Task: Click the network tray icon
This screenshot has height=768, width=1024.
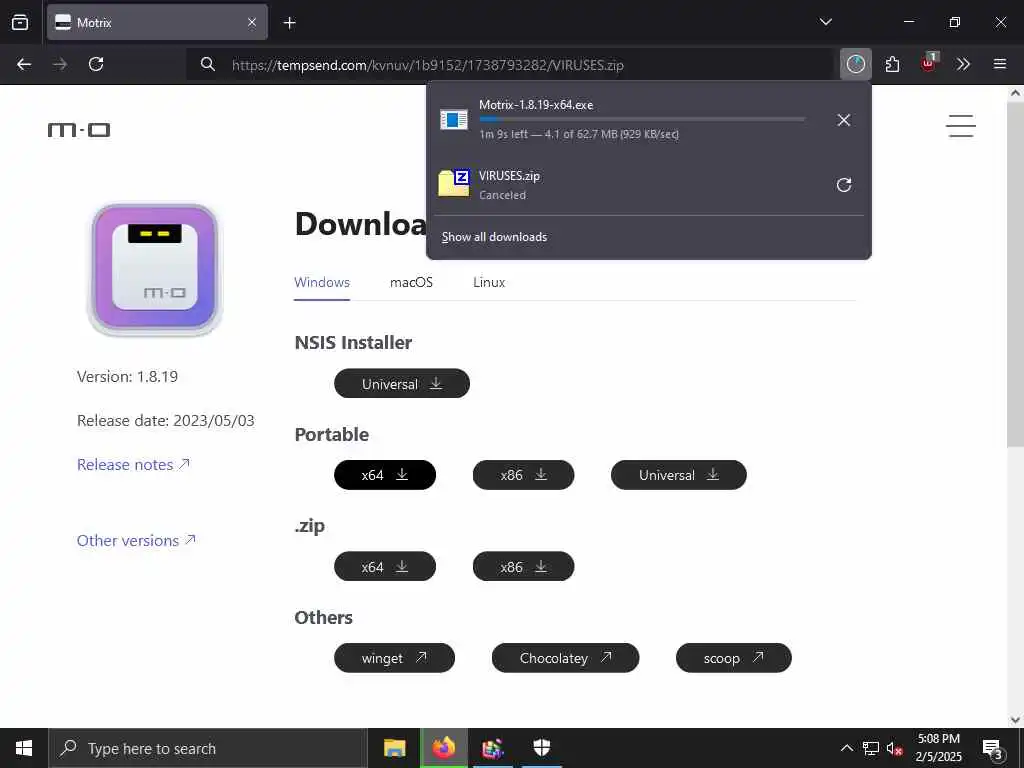Action: coord(871,748)
